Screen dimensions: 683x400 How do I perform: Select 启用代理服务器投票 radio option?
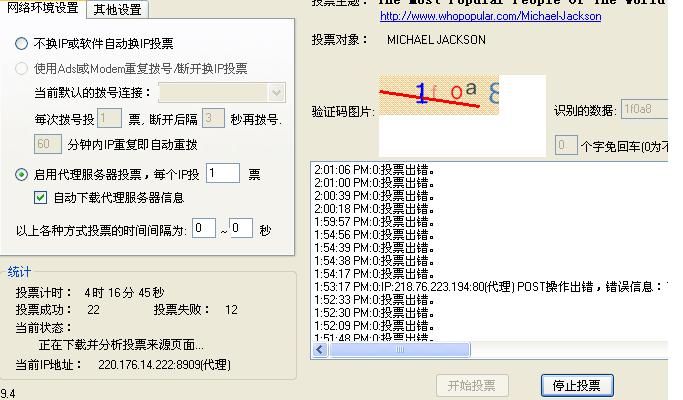tap(22, 174)
